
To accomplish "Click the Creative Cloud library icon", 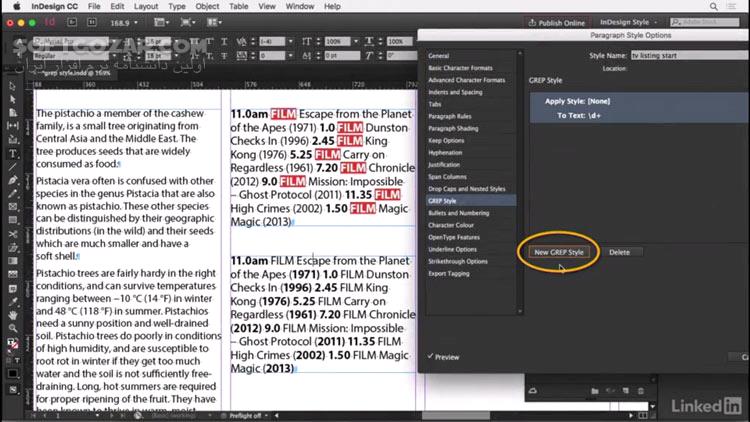I will click(533, 391).
